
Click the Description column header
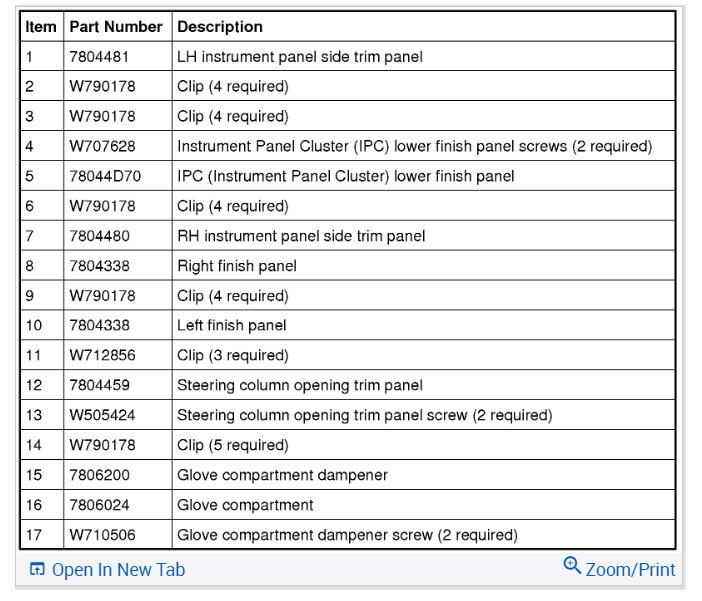[220, 27]
